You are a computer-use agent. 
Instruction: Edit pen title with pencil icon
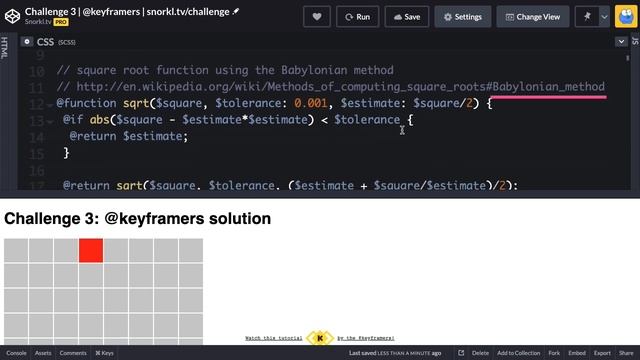coord(236,12)
